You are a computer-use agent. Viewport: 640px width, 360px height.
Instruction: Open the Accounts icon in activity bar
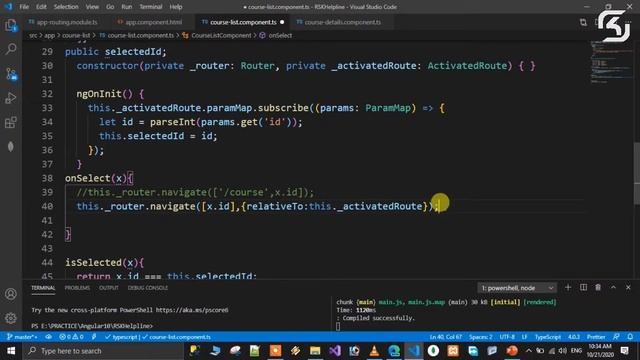click(x=11, y=294)
